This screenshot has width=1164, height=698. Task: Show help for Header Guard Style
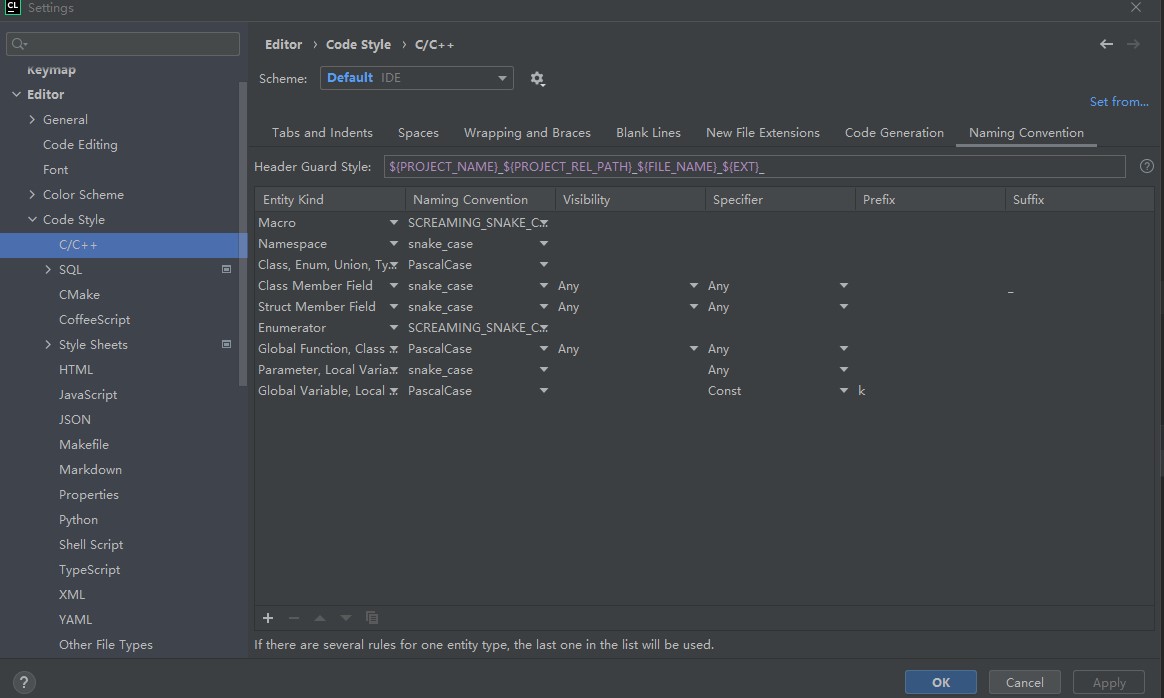click(x=1147, y=166)
